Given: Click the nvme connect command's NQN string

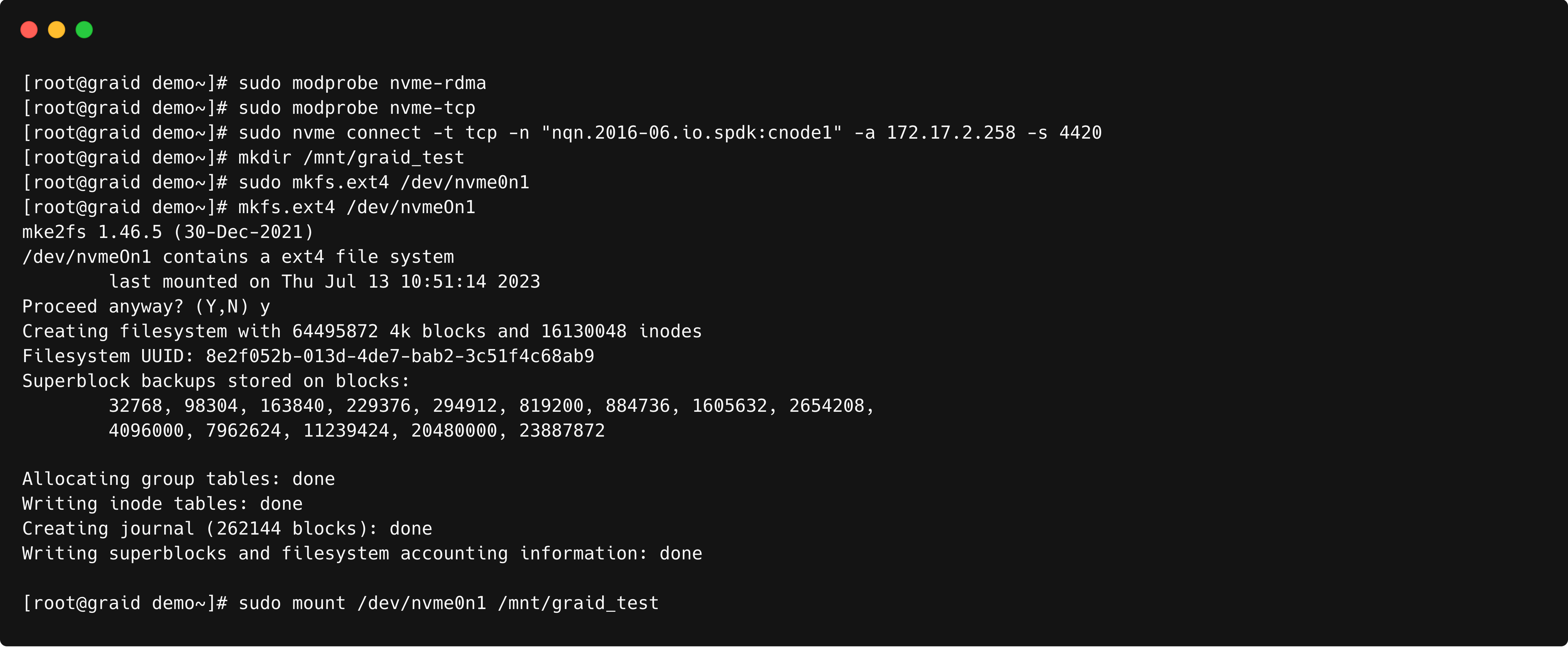Looking at the screenshot, I should pos(692,133).
